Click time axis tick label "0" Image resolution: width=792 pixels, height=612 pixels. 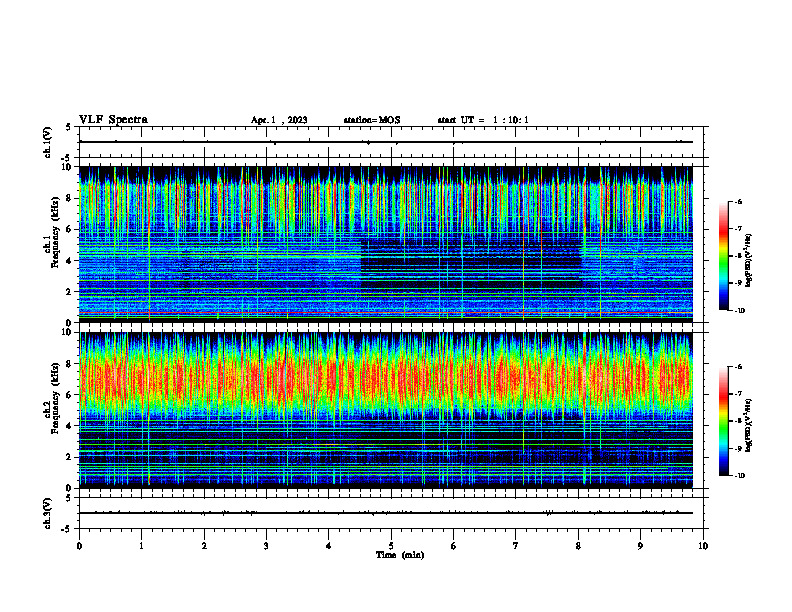click(x=79, y=546)
